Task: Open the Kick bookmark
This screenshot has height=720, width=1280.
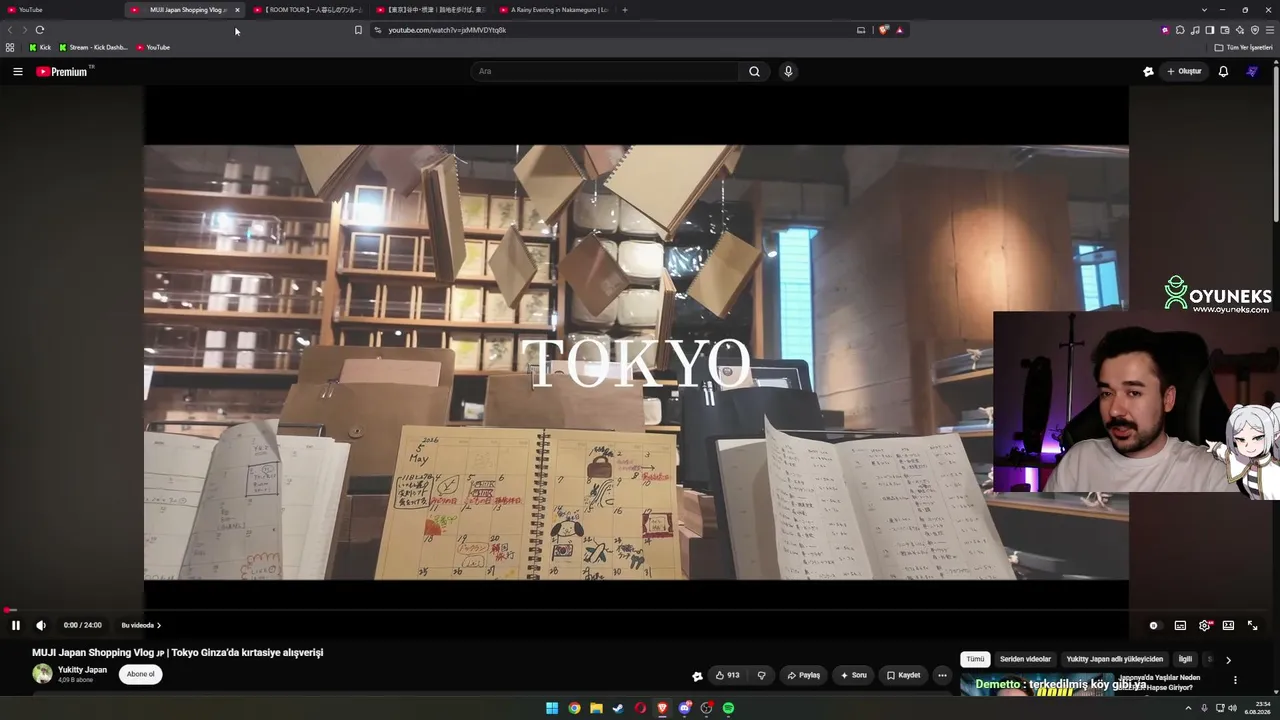Action: click(x=40, y=47)
